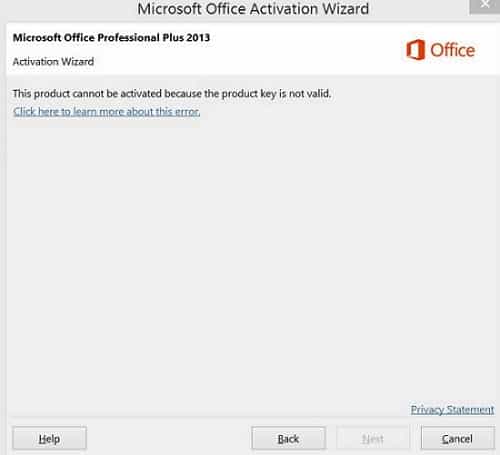Viewport: 500px width, 455px height.
Task: Go Back to the previous wizard step
Action: (x=288, y=438)
